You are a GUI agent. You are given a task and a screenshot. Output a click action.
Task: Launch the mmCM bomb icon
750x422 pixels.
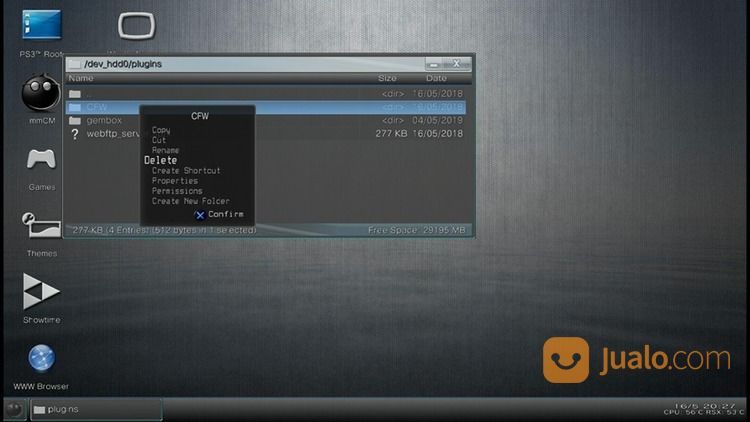[41, 94]
